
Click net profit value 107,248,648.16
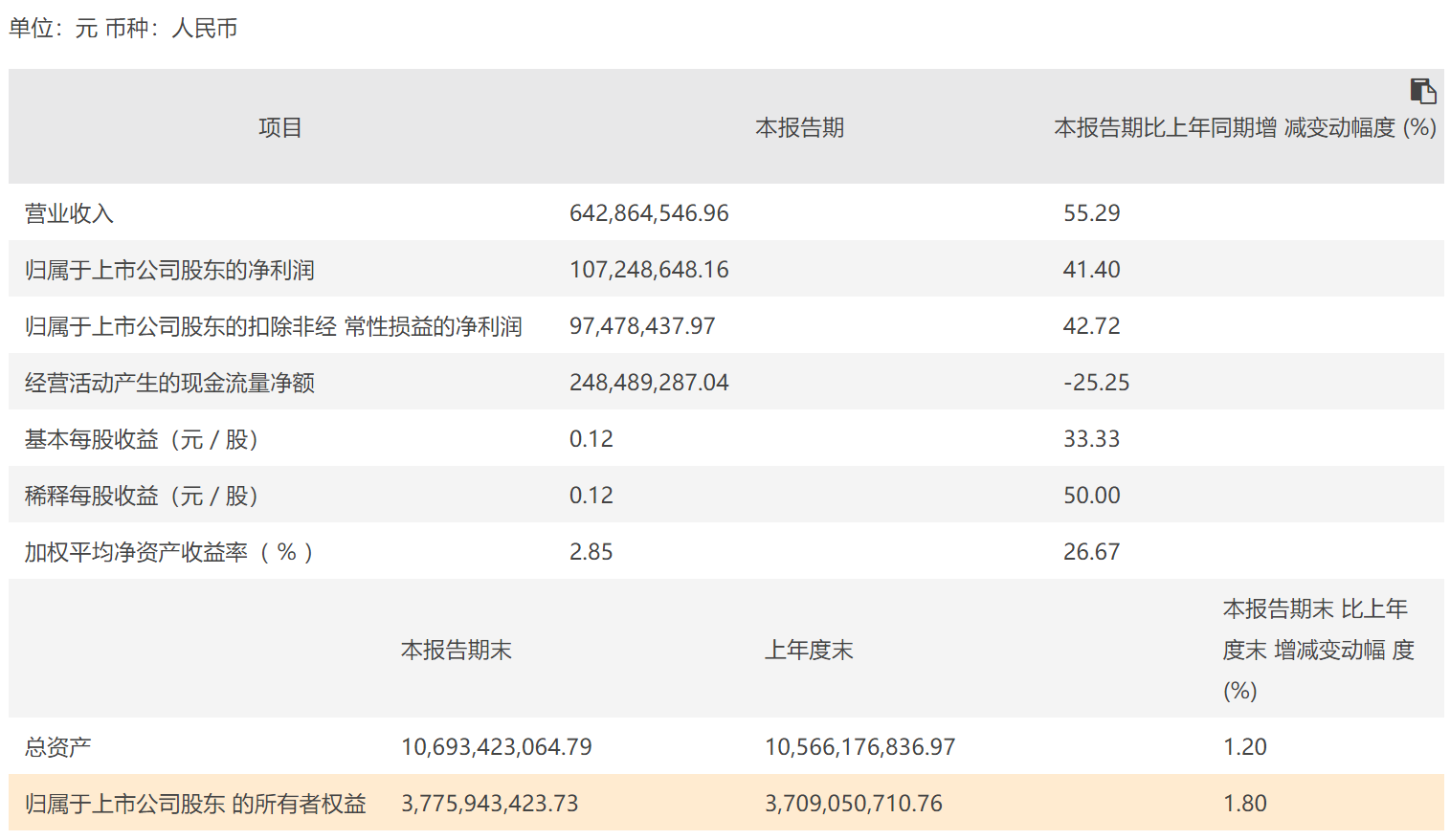pos(649,269)
